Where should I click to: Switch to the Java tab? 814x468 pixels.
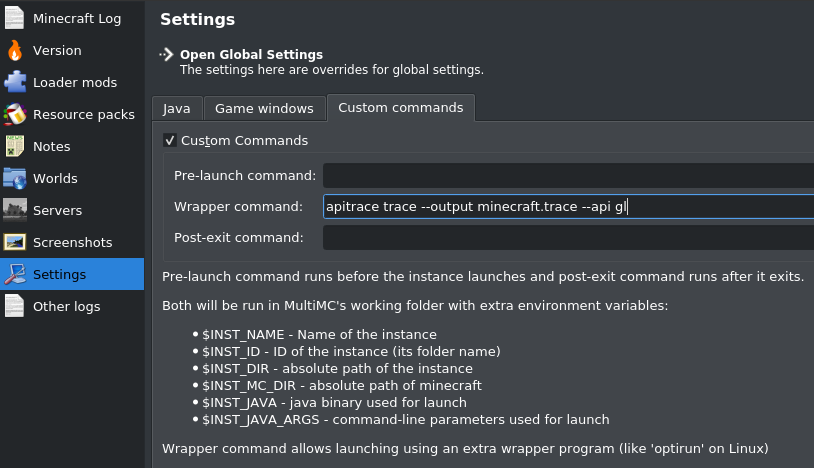tap(177, 108)
